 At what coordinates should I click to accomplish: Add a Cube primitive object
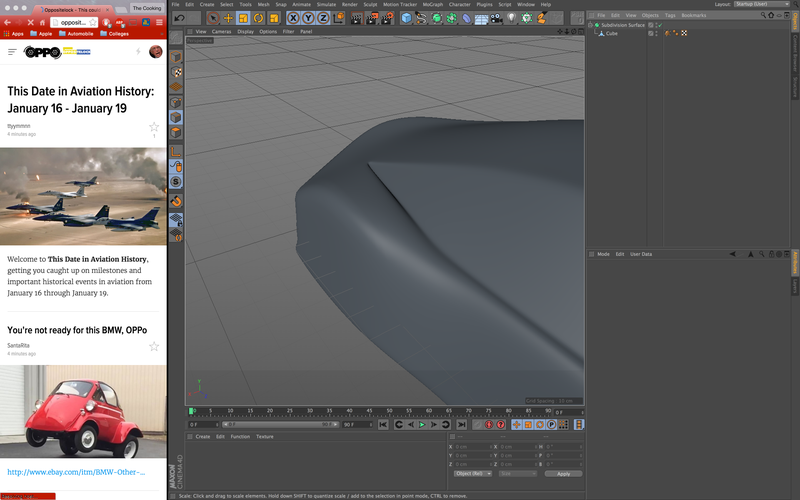tap(406, 18)
